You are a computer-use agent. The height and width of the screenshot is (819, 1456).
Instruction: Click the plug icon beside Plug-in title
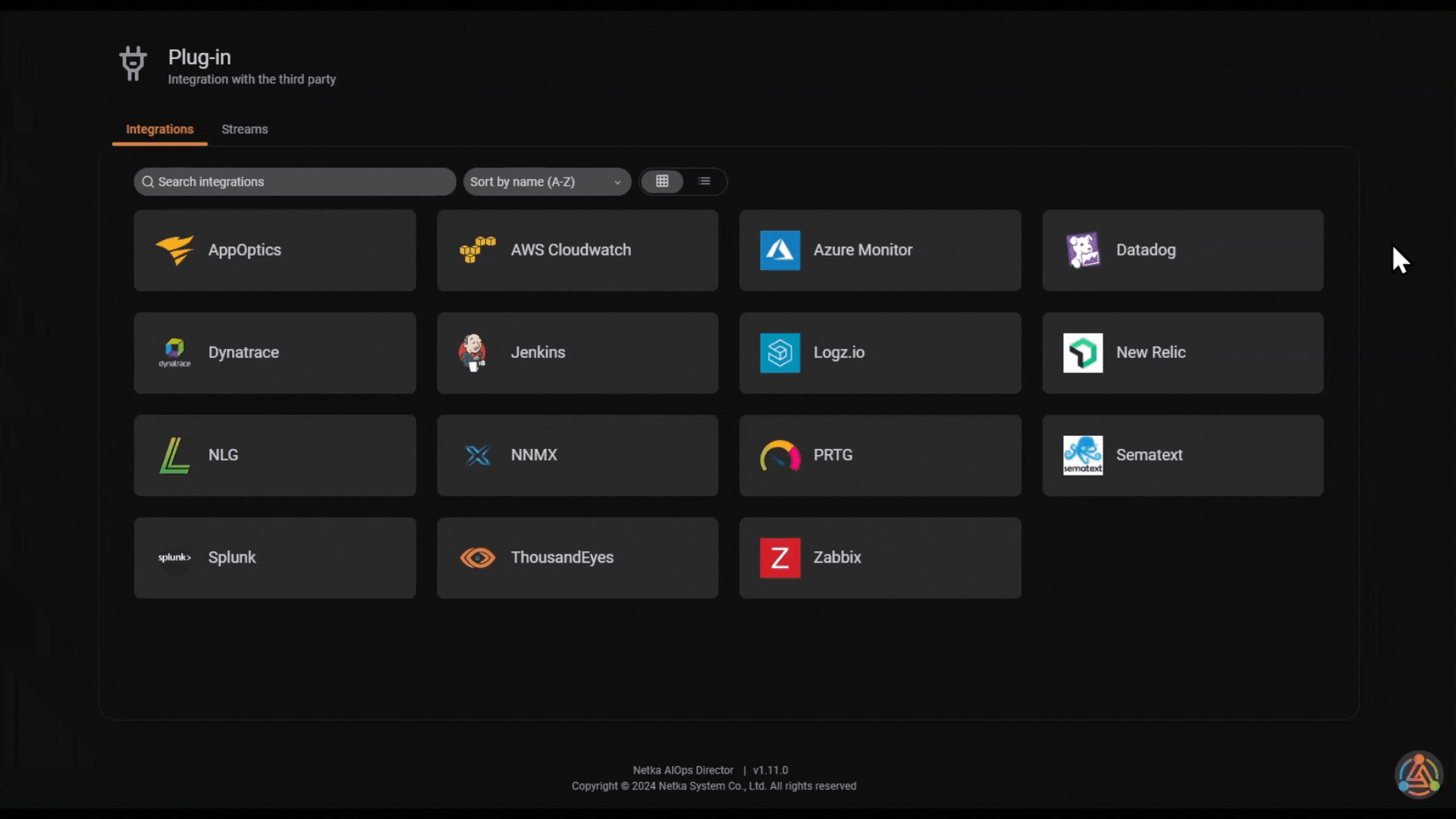[x=133, y=63]
